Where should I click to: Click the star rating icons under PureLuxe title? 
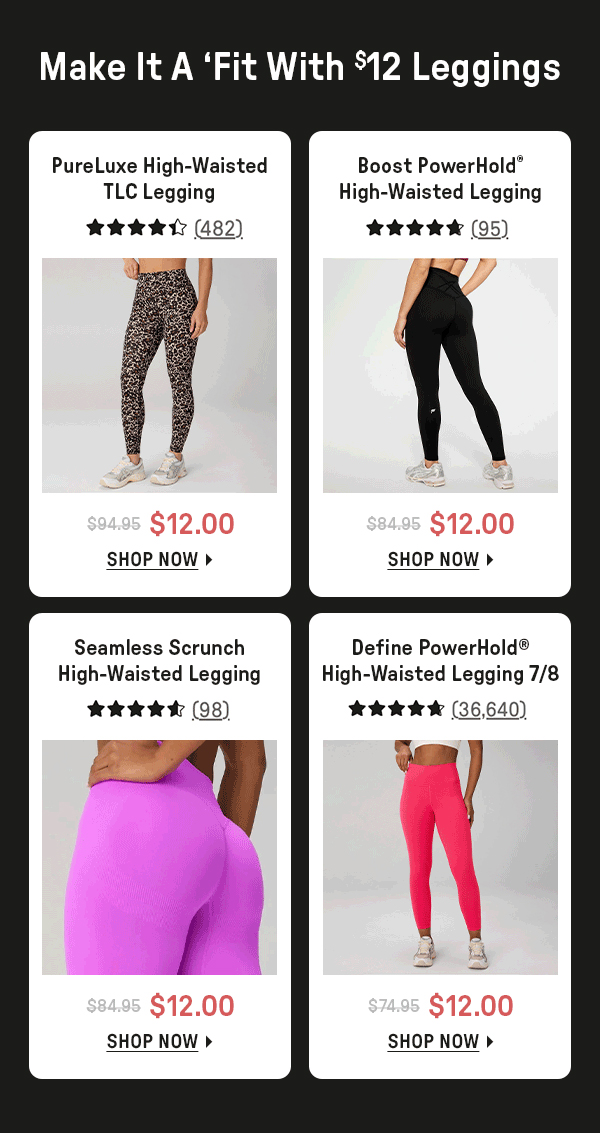[137, 228]
